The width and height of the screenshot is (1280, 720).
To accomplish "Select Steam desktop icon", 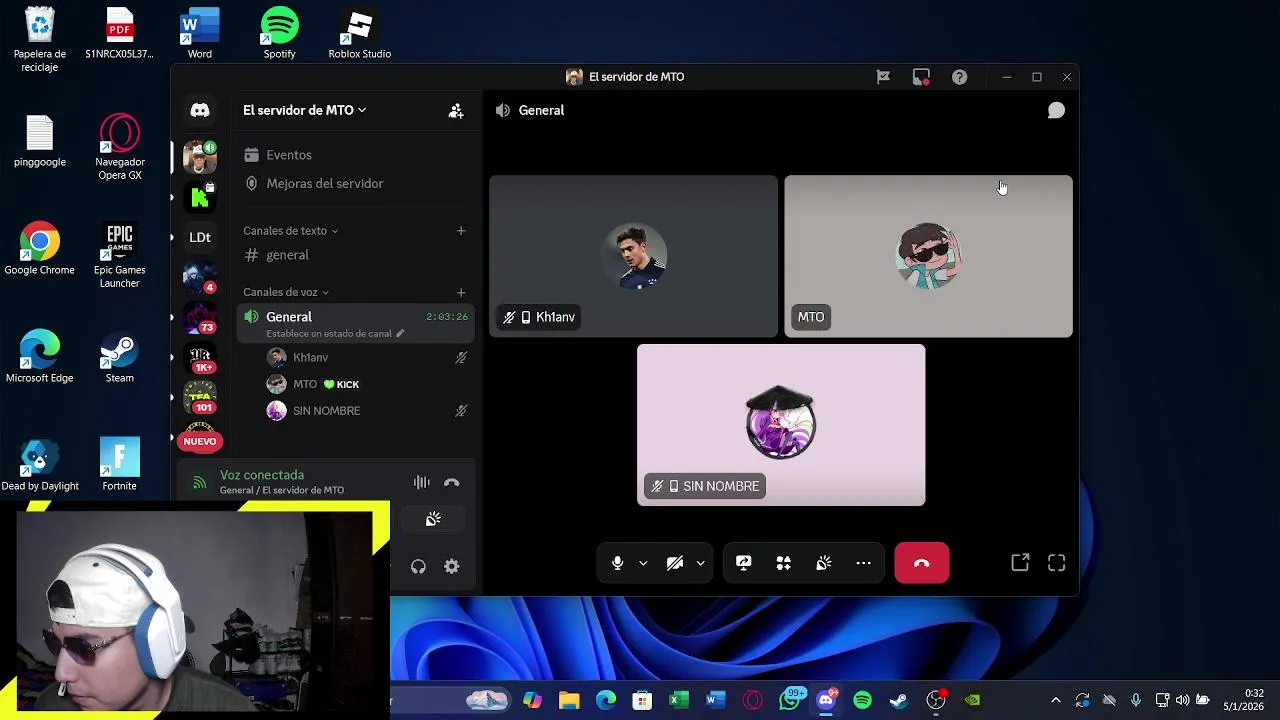I will pos(120,358).
